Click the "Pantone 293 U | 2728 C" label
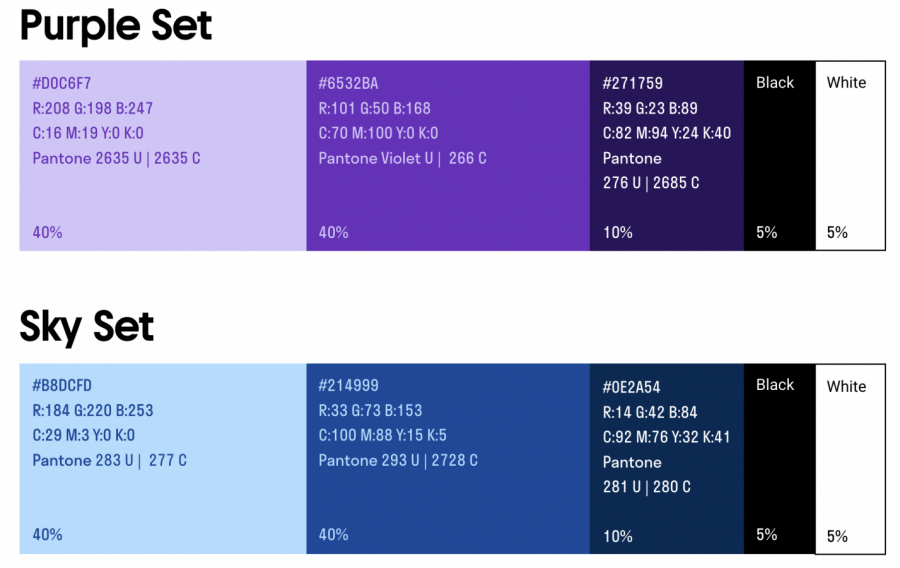The height and width of the screenshot is (568, 900). tap(398, 460)
